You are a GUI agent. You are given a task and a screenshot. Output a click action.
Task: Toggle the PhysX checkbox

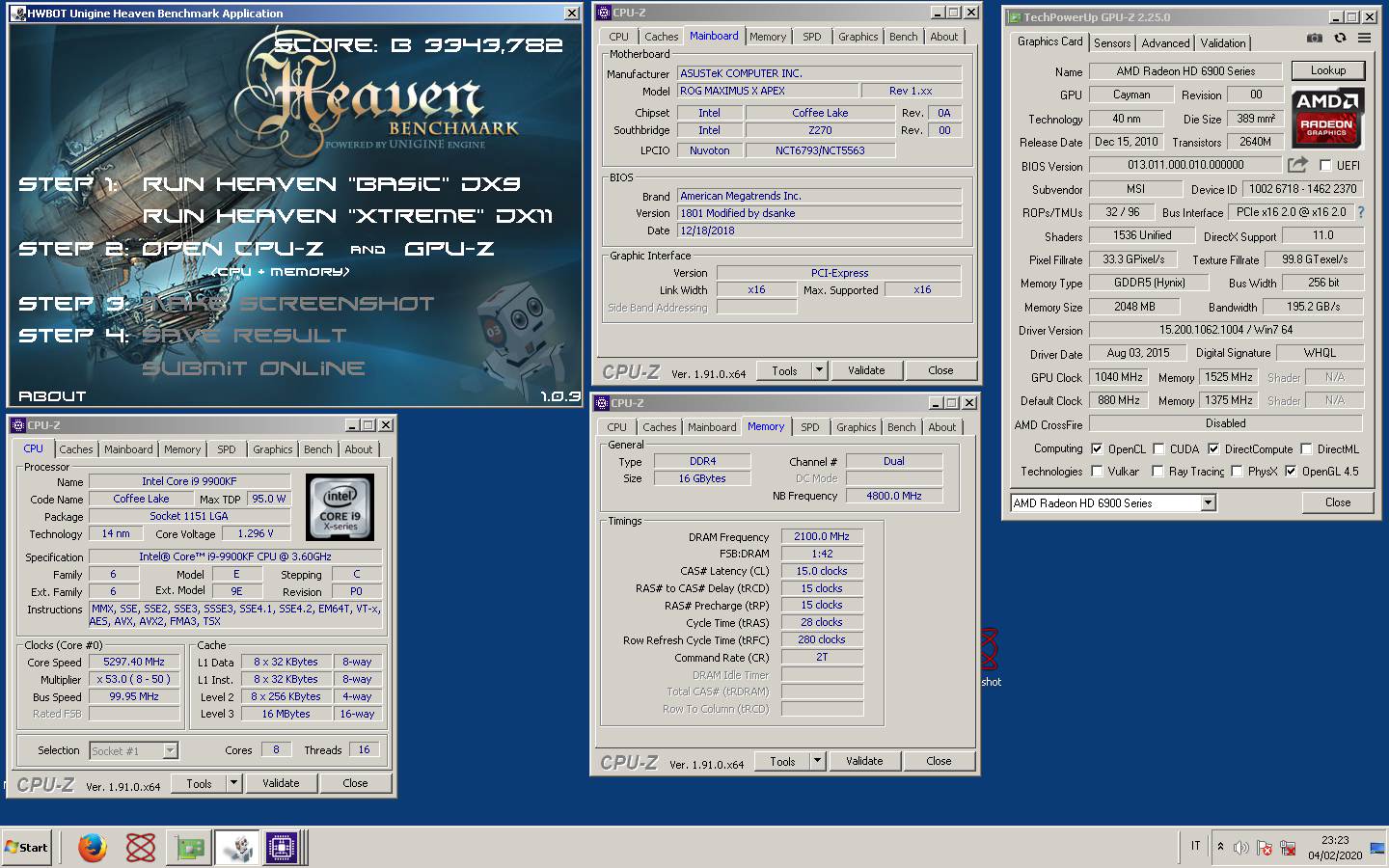tap(1236, 471)
